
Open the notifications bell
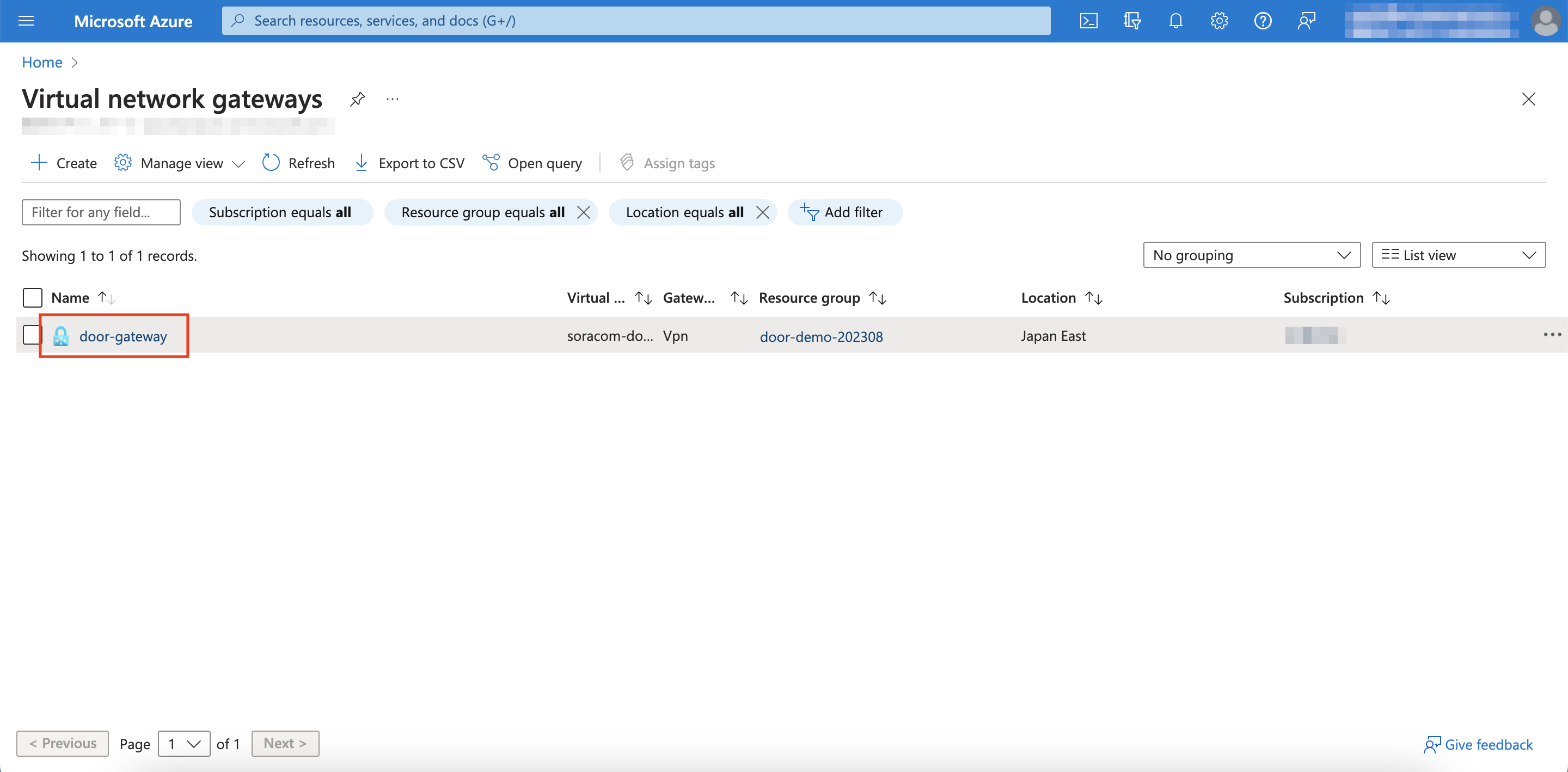(x=1175, y=20)
